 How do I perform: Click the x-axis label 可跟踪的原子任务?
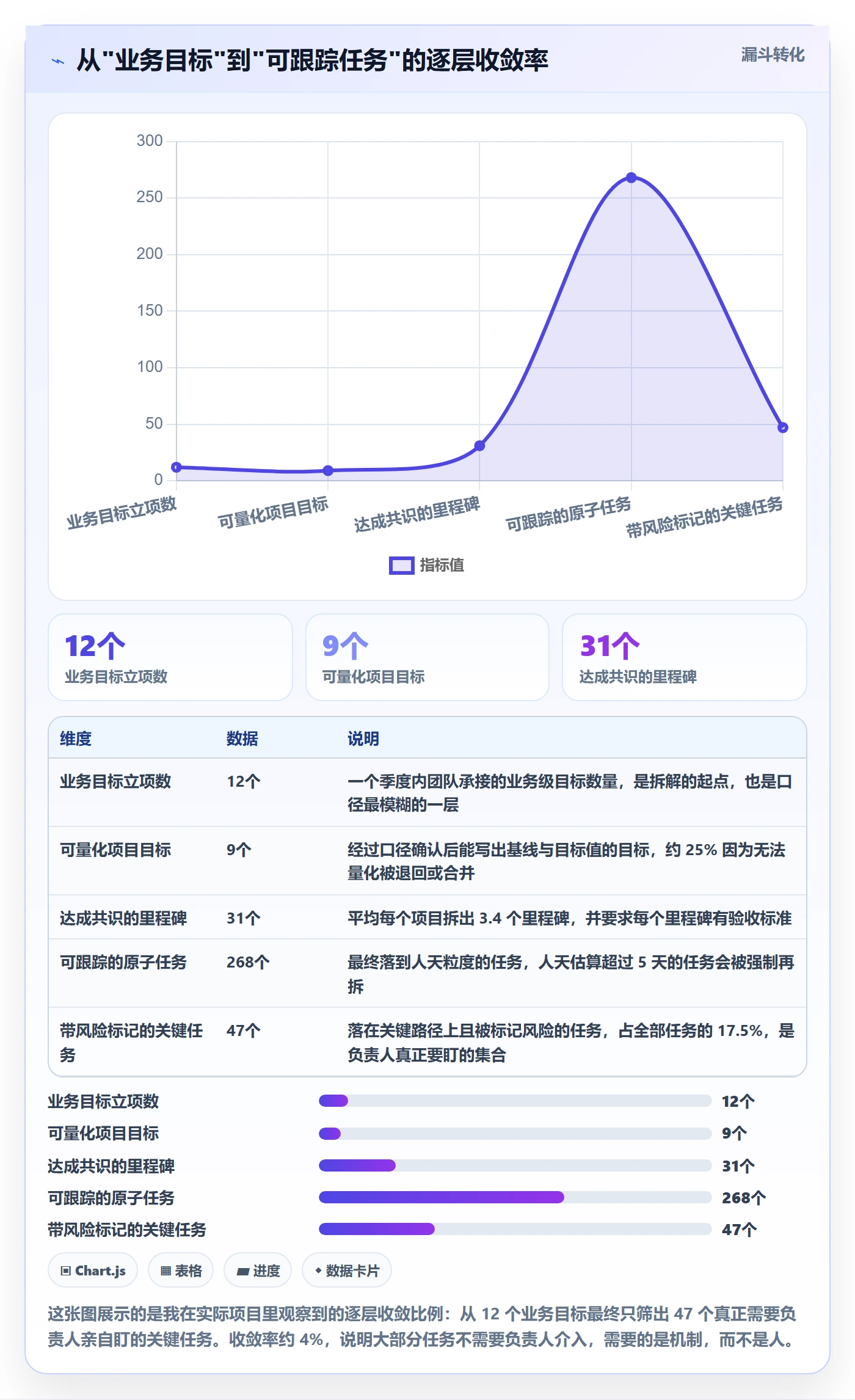(569, 514)
